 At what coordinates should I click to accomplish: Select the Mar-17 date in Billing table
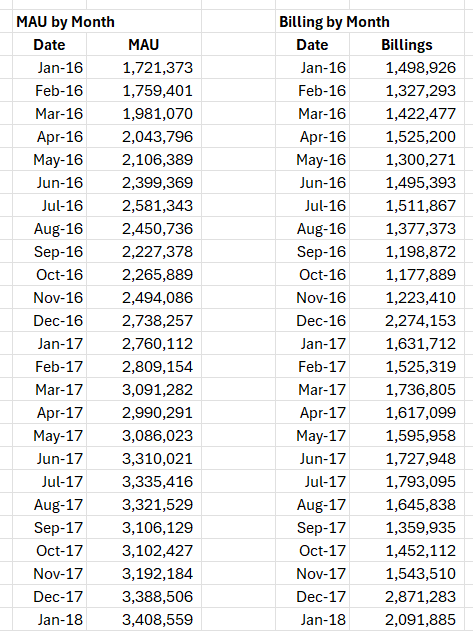(x=312, y=389)
